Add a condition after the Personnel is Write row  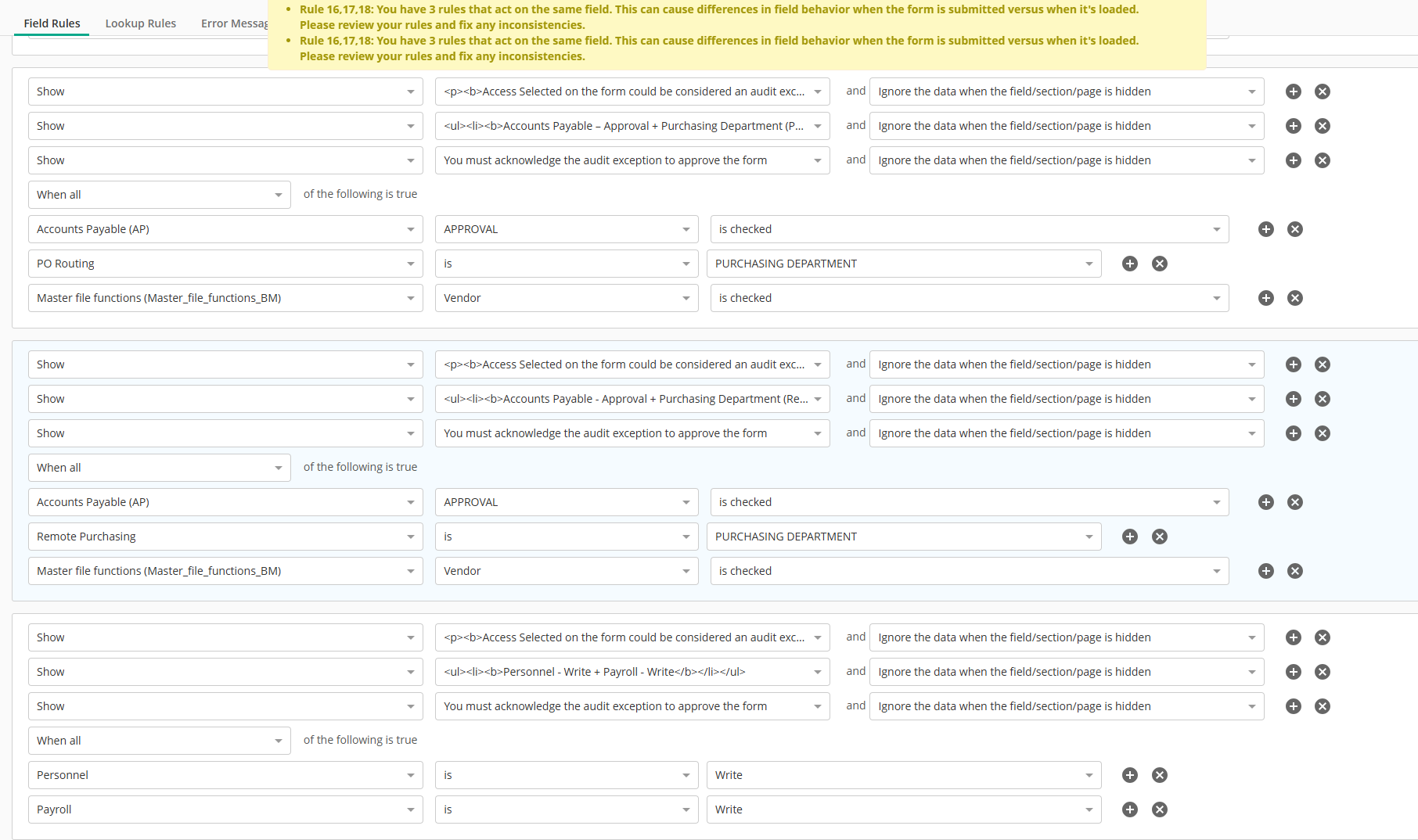[1130, 775]
